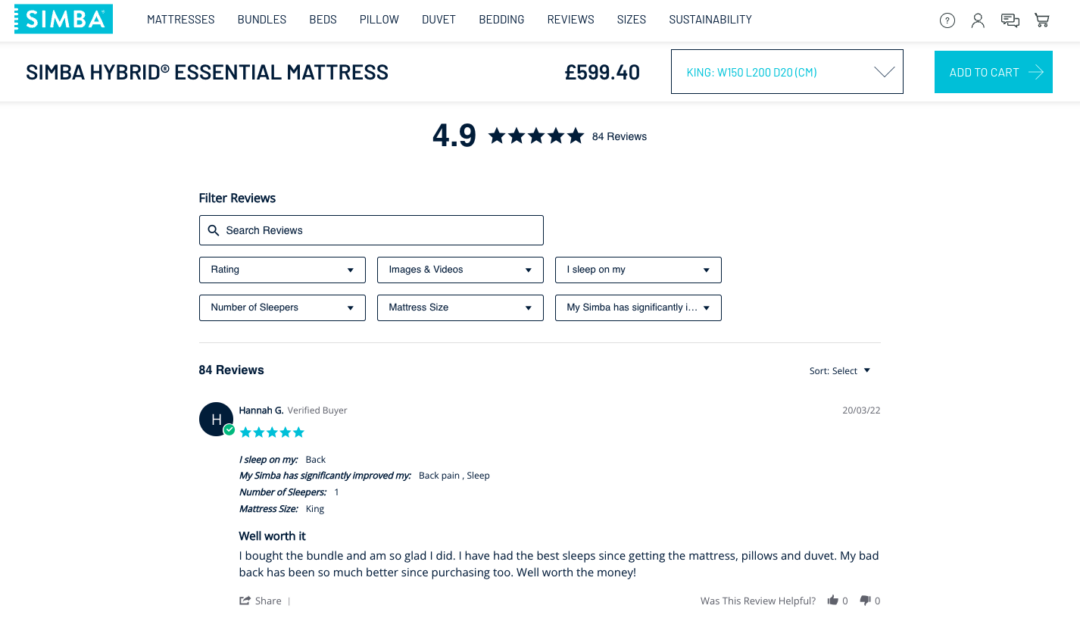Click the review title Well worth it
Viewport: 1080px width, 618px height.
pos(272,536)
